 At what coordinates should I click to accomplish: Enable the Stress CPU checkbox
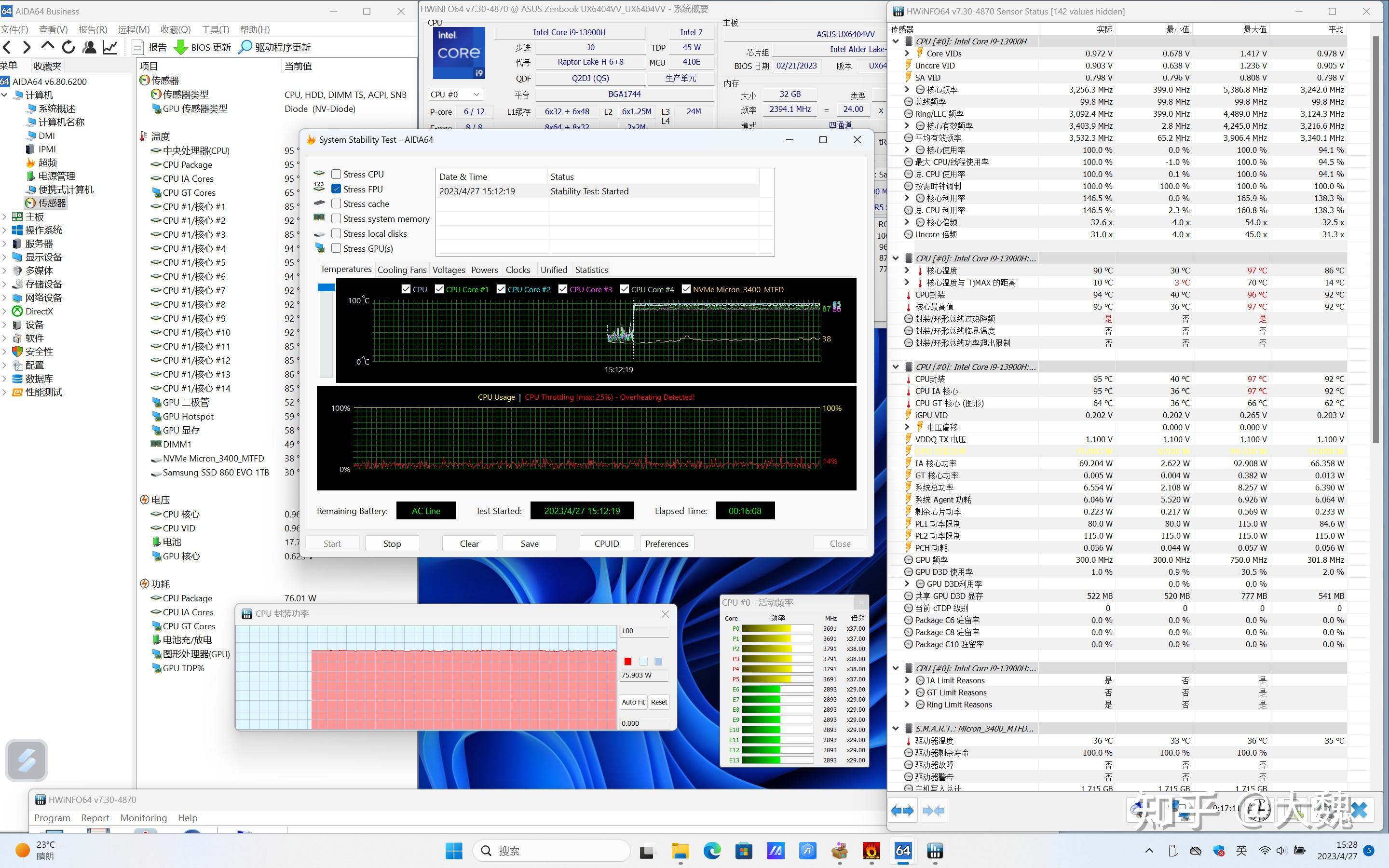tap(336, 174)
